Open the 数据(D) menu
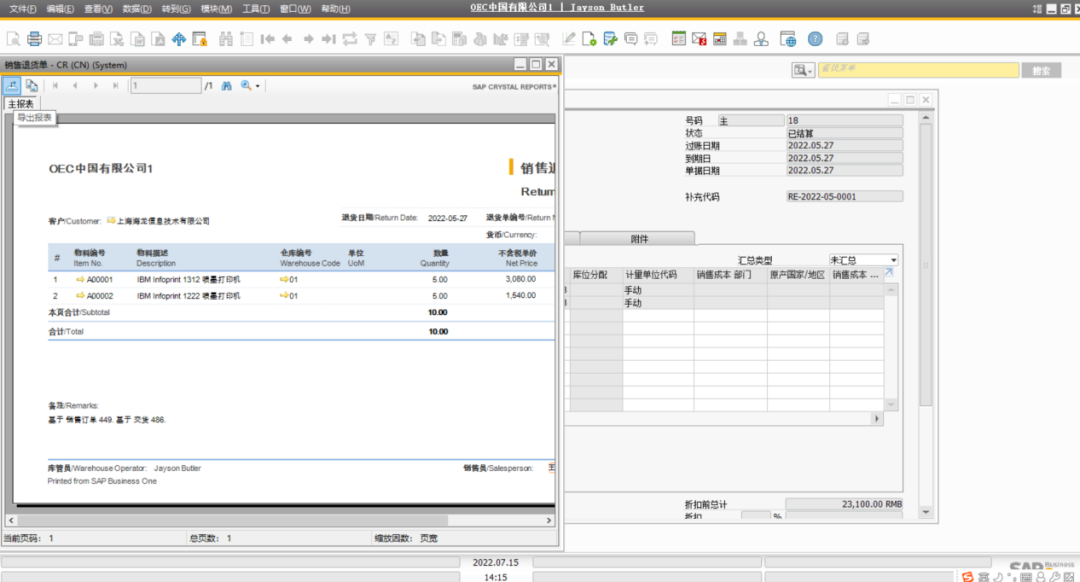This screenshot has width=1080, height=582. [x=136, y=8]
